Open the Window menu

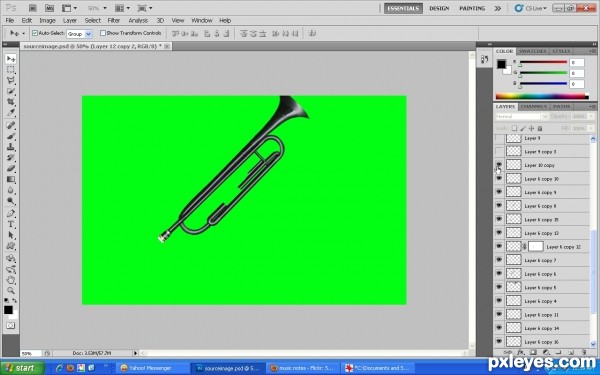click(x=202, y=21)
